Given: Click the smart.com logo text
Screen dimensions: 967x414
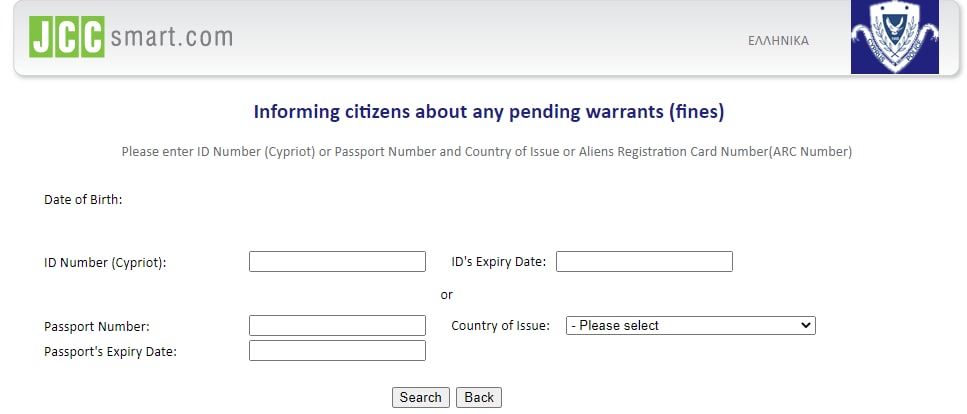Looking at the screenshot, I should point(171,38).
